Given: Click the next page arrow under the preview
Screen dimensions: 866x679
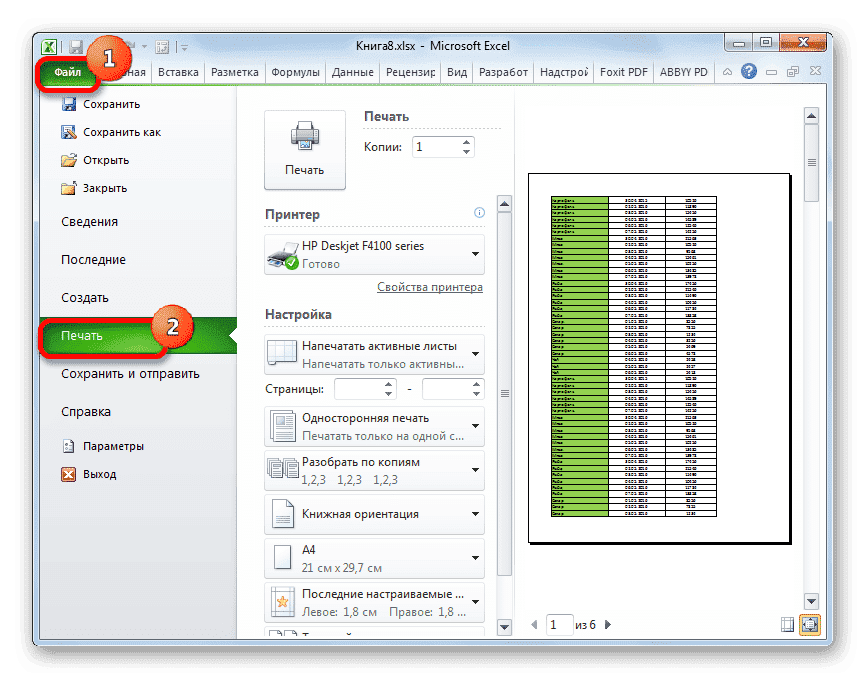Looking at the screenshot, I should (x=610, y=624).
